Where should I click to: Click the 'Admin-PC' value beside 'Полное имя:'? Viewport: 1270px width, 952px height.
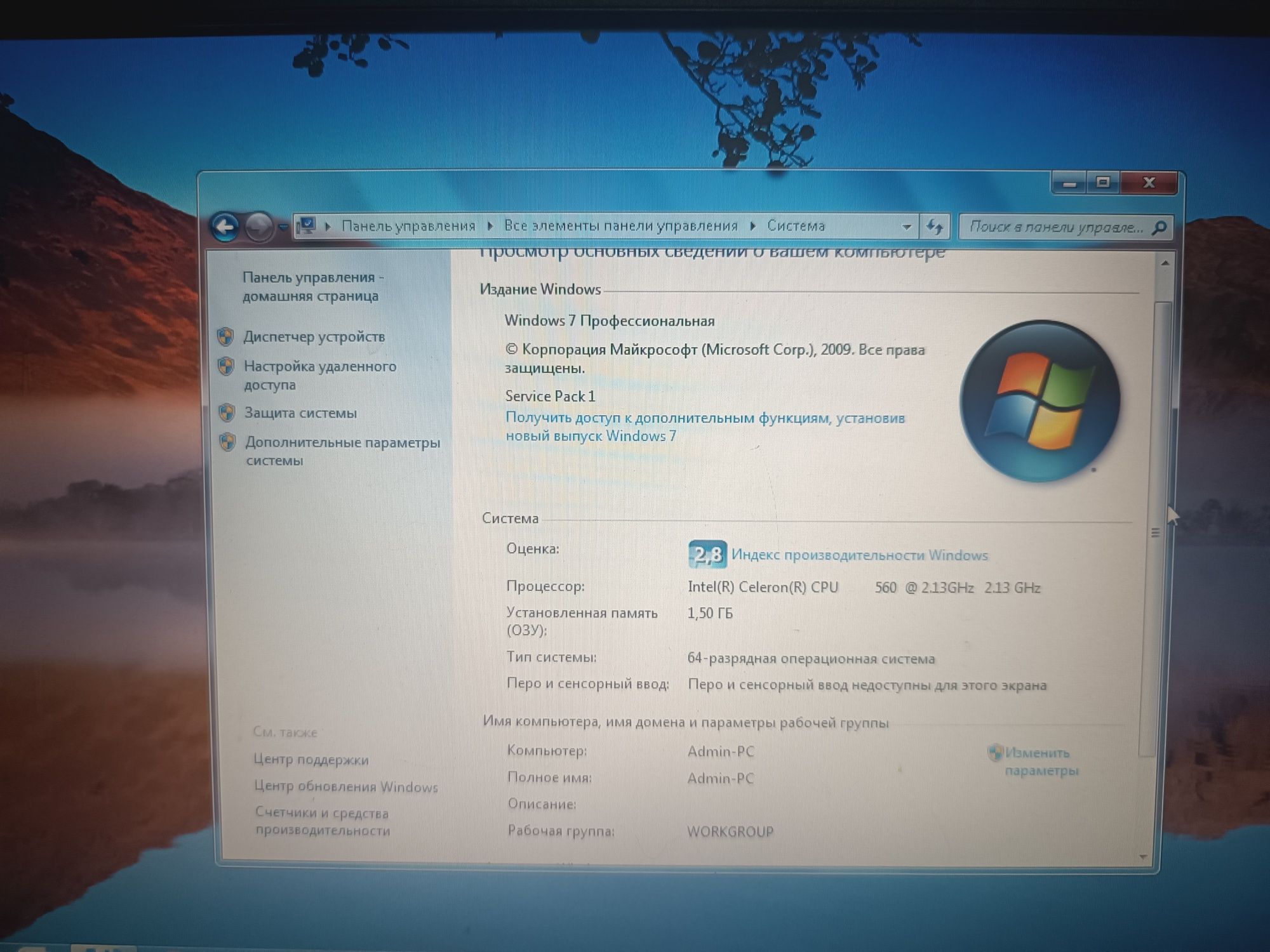pos(721,778)
